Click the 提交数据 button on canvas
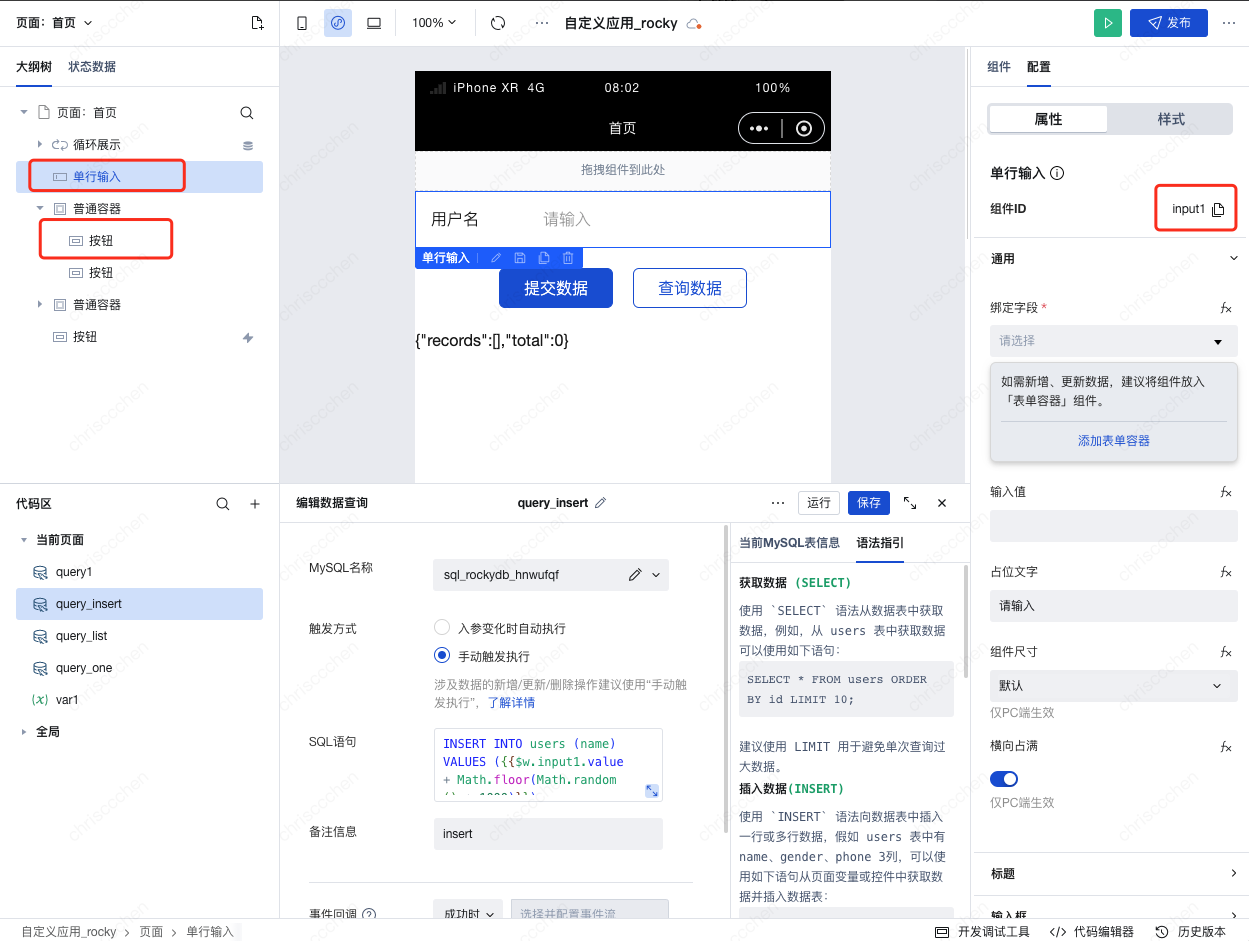The width and height of the screenshot is (1249, 941). pos(556,288)
